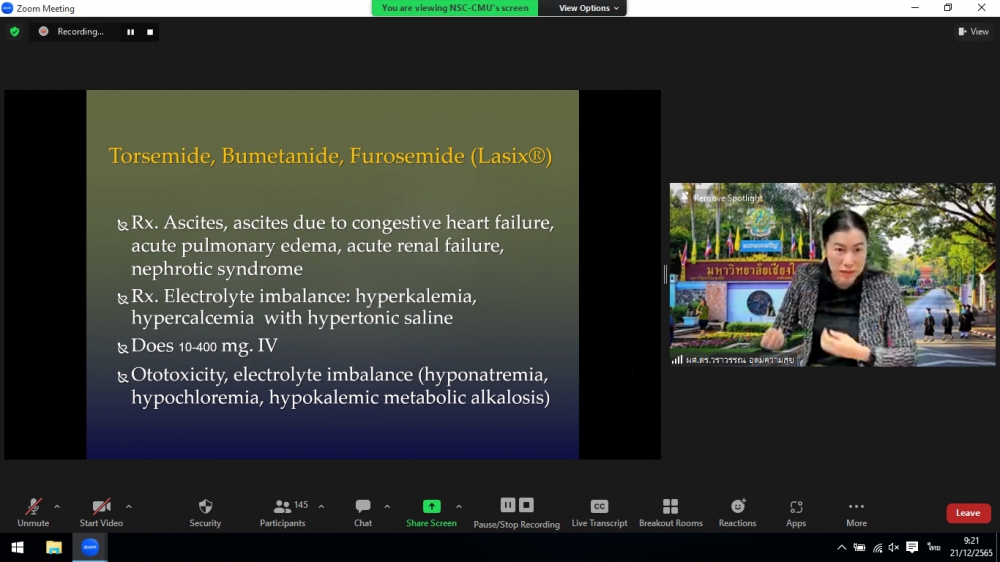Open the Chat panel
The height and width of the screenshot is (562, 1000).
pos(363,507)
